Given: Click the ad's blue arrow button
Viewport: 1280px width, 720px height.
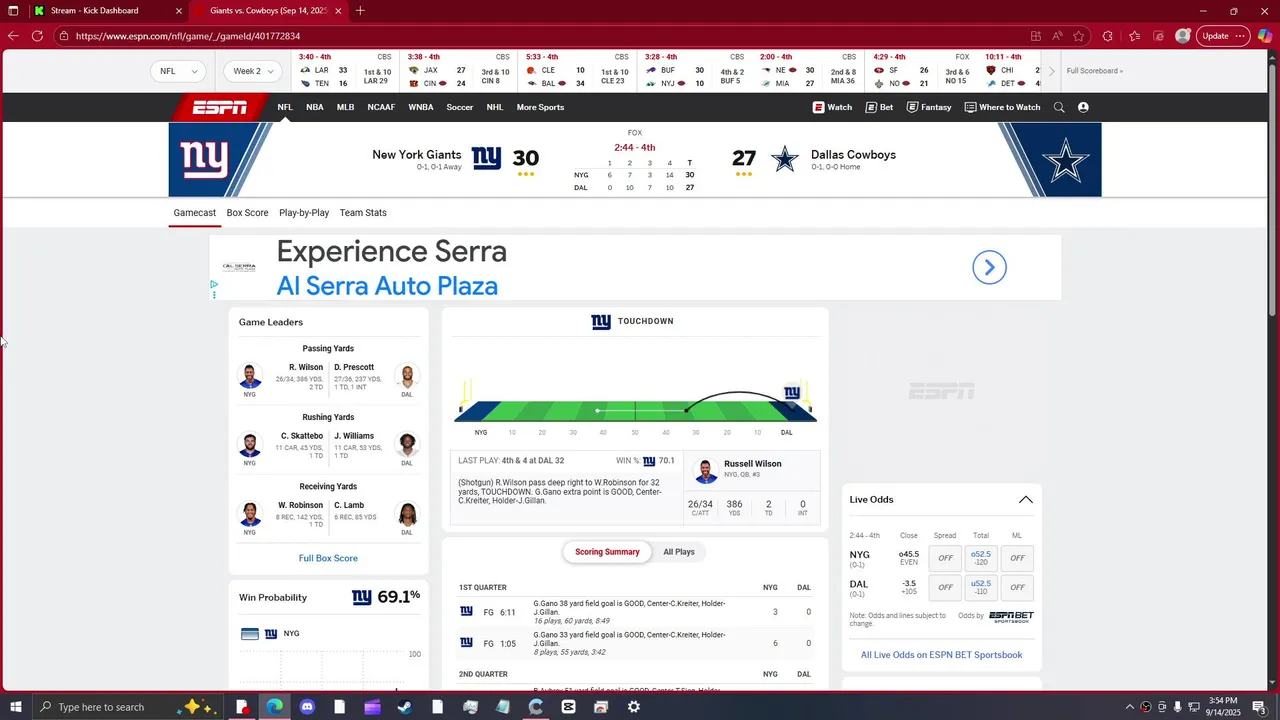Looking at the screenshot, I should 989,267.
